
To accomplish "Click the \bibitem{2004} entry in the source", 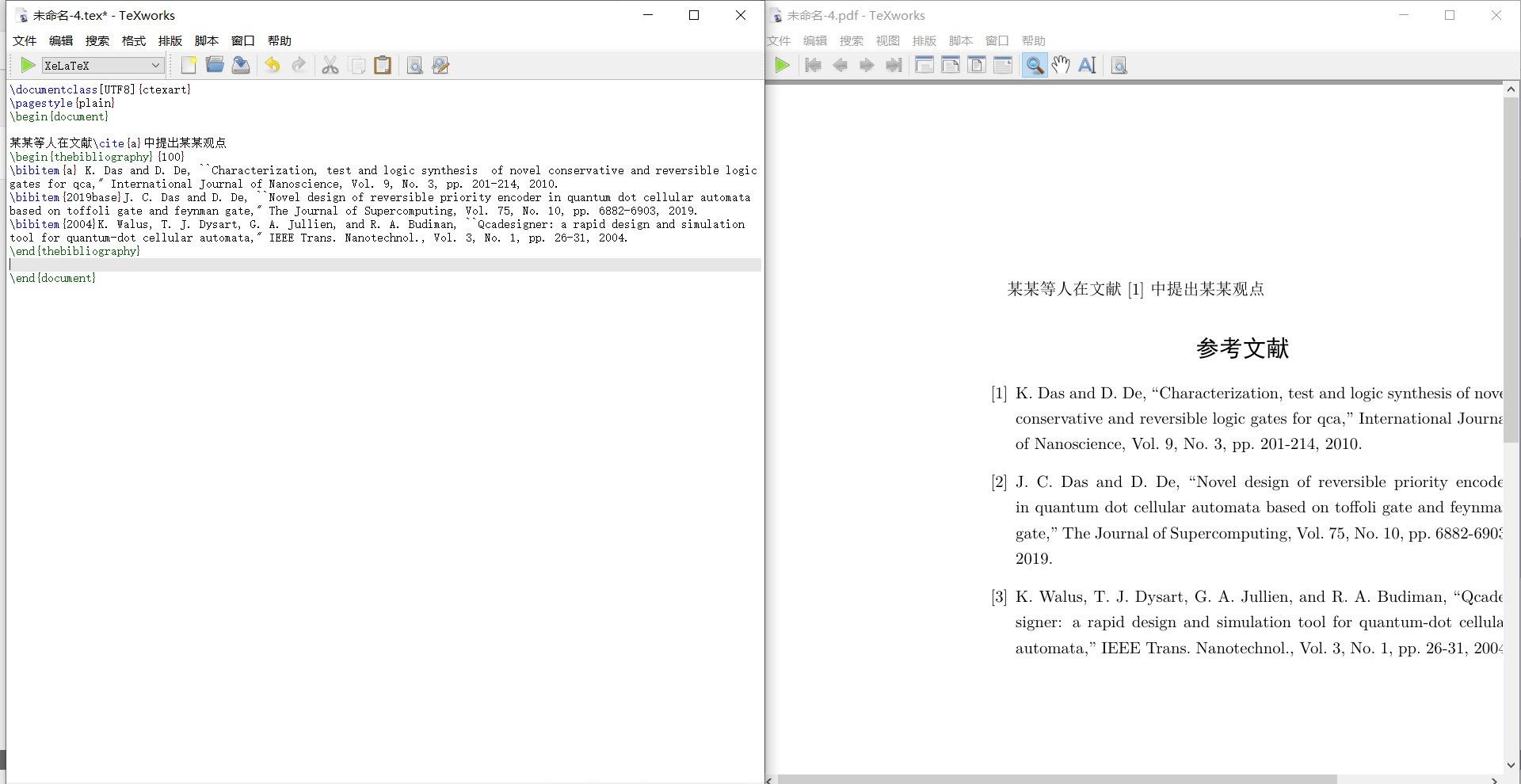I will (377, 231).
